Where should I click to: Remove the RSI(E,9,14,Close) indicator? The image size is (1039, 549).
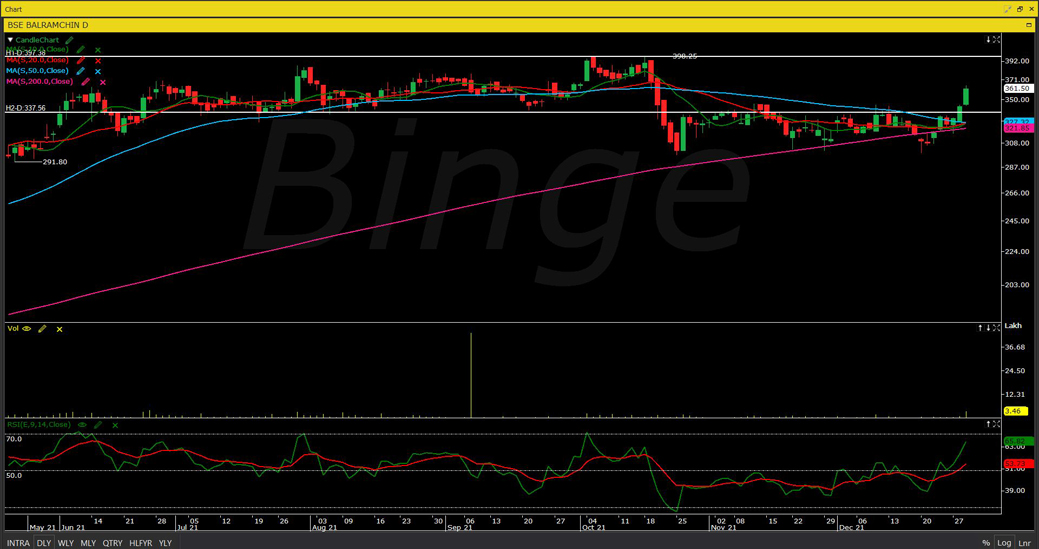point(115,425)
